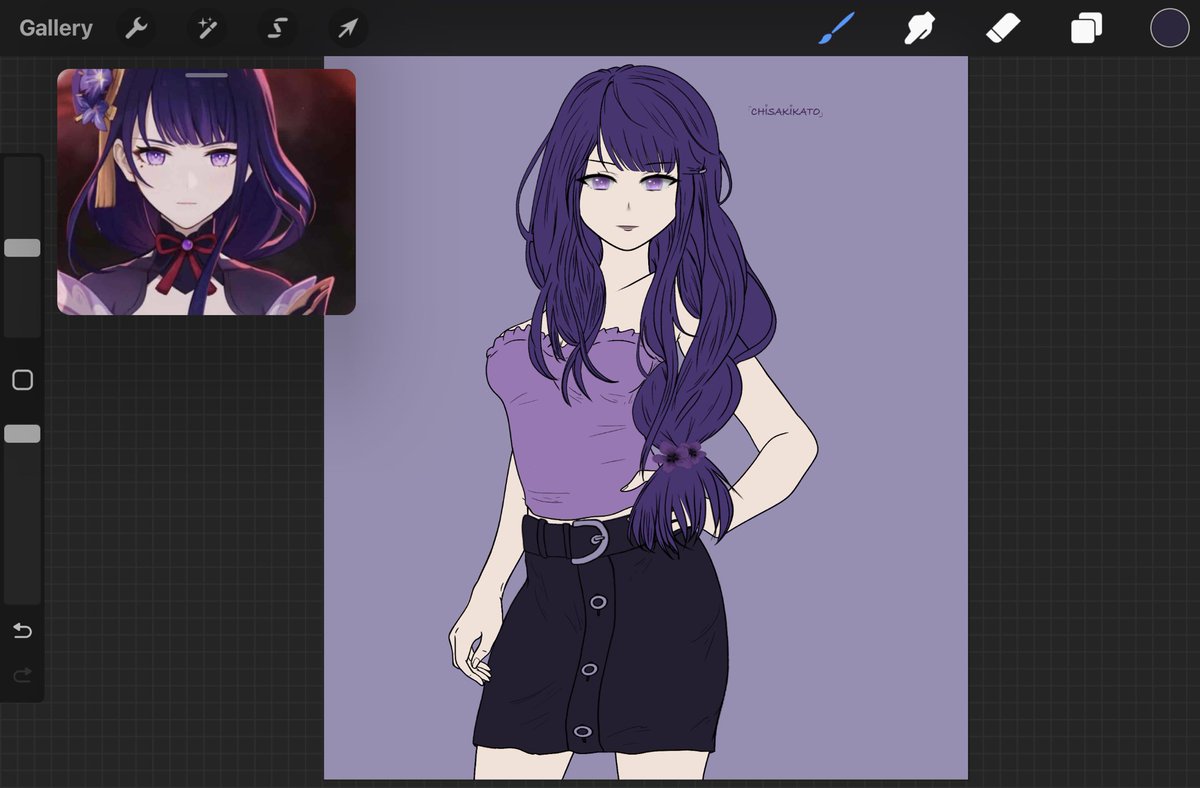The image size is (1200, 788).
Task: Open the Layers panel
Action: (1086, 28)
